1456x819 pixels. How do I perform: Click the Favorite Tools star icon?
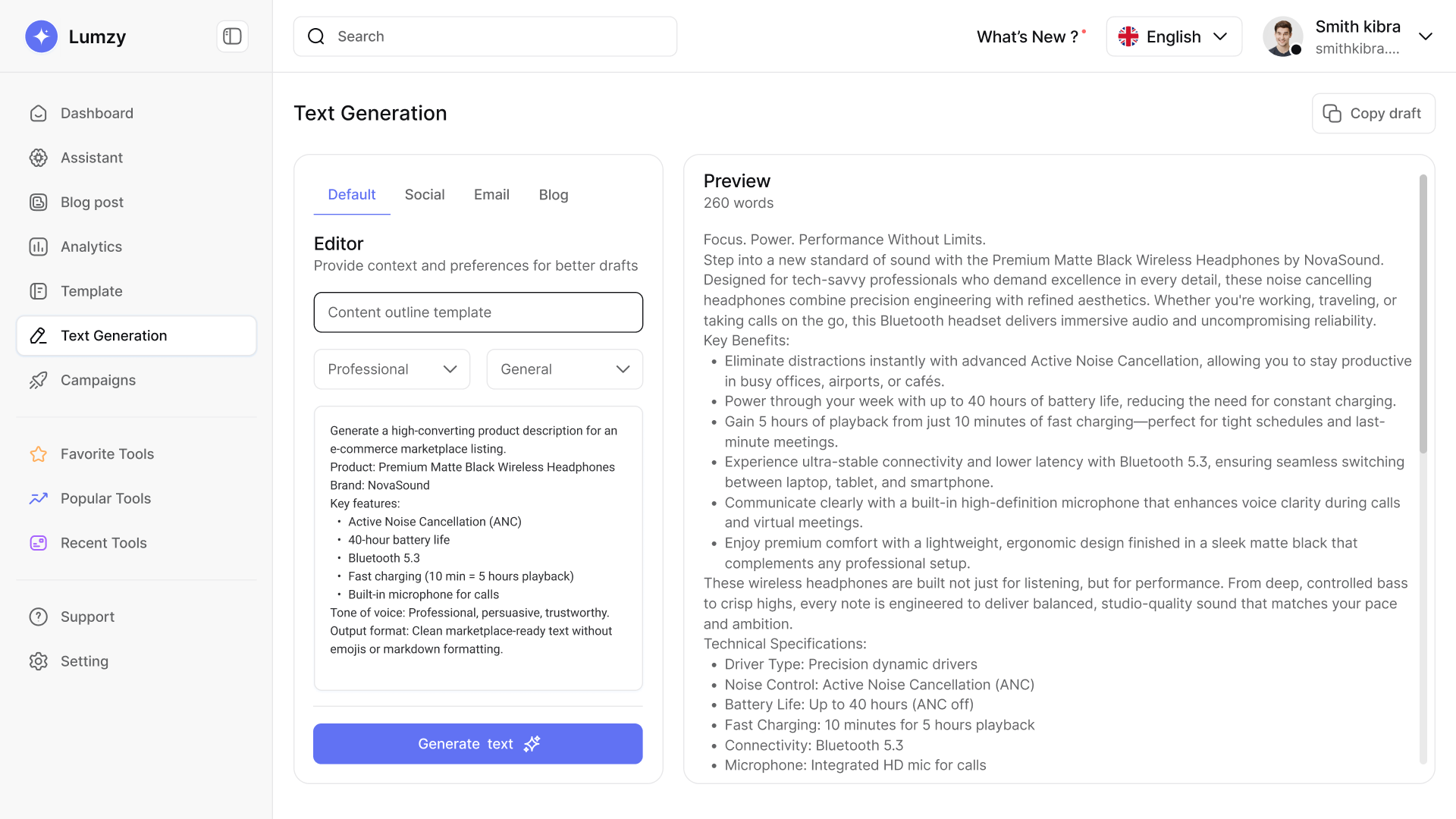point(39,454)
